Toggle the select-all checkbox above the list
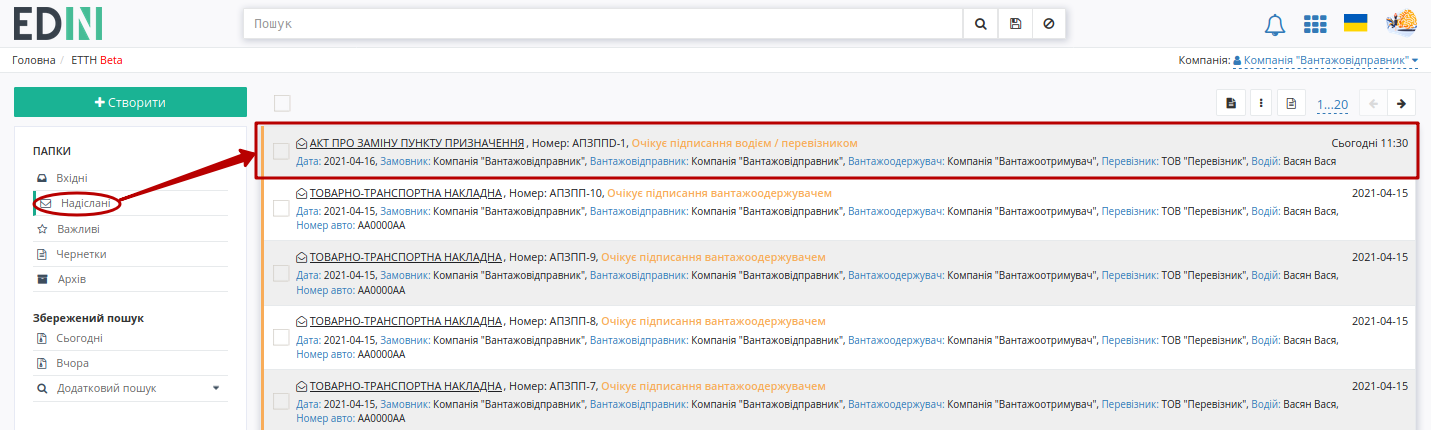The image size is (1431, 430). point(282,103)
